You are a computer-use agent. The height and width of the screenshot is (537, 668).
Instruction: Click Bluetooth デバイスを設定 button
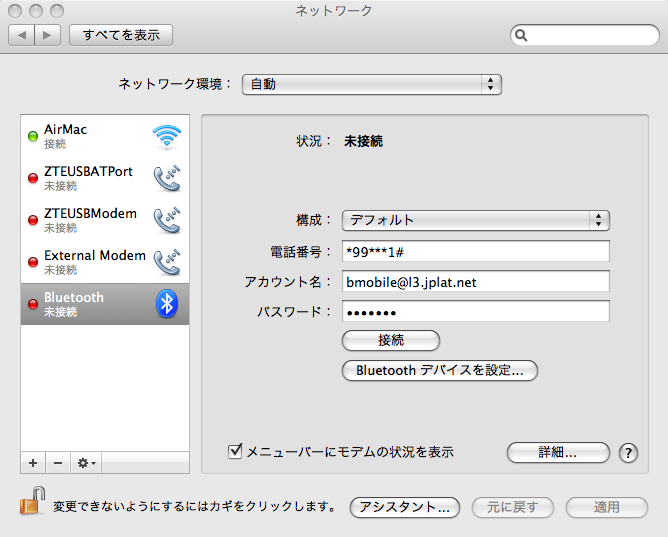coord(440,370)
